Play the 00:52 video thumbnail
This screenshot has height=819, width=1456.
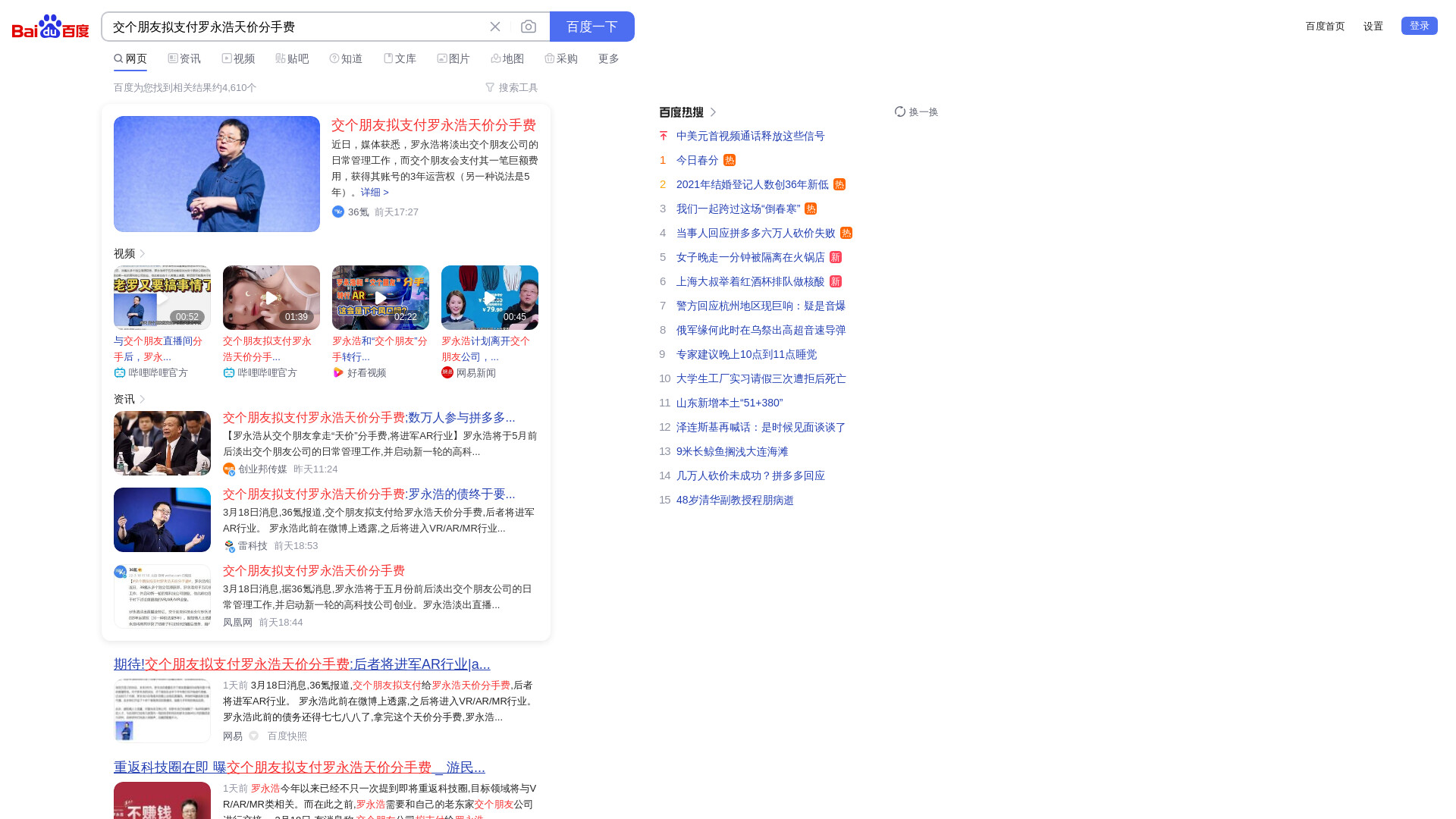pyautogui.click(x=162, y=297)
